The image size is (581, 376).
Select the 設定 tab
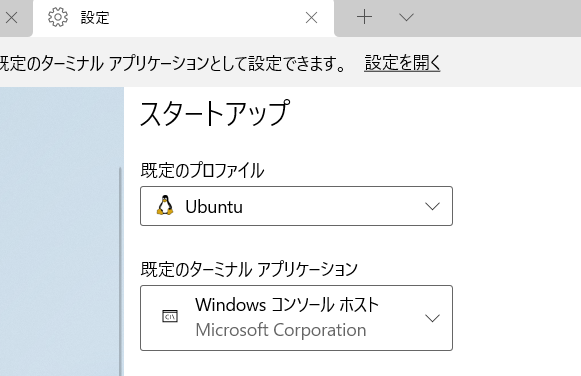(183, 18)
